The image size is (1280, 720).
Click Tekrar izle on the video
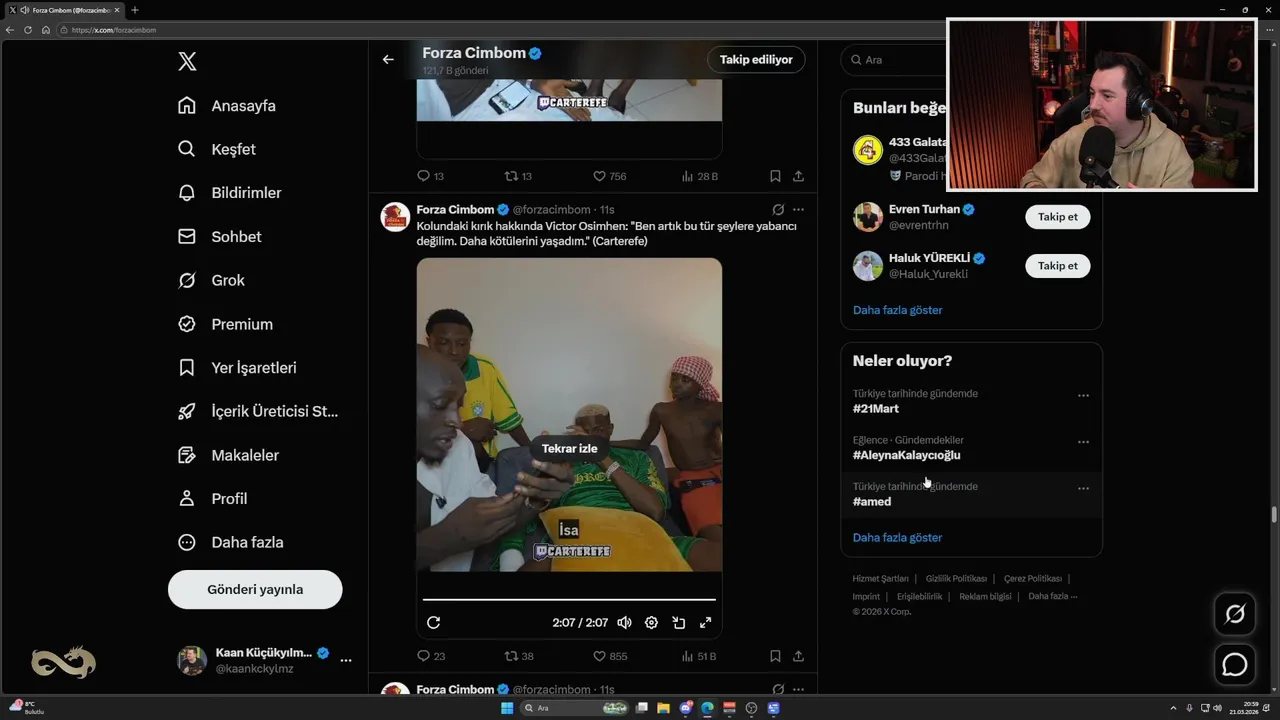pos(569,449)
